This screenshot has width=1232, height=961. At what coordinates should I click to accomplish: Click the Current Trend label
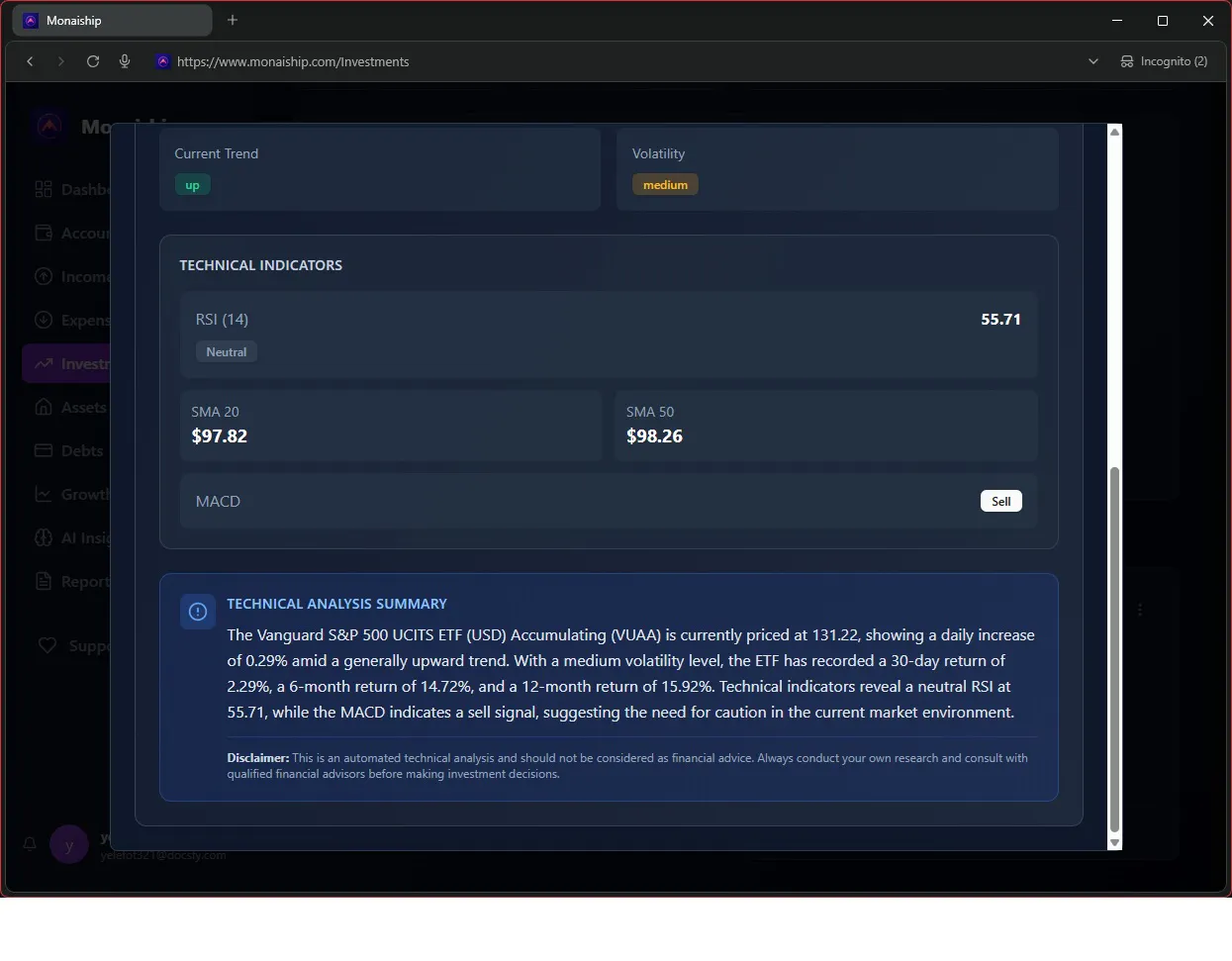pyautogui.click(x=217, y=153)
